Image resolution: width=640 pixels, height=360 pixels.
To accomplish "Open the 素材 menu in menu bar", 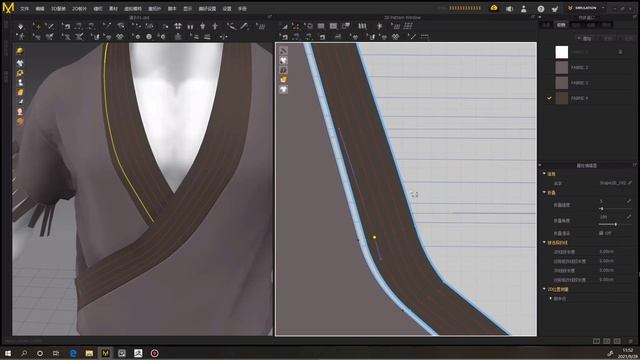I will 113,9.
